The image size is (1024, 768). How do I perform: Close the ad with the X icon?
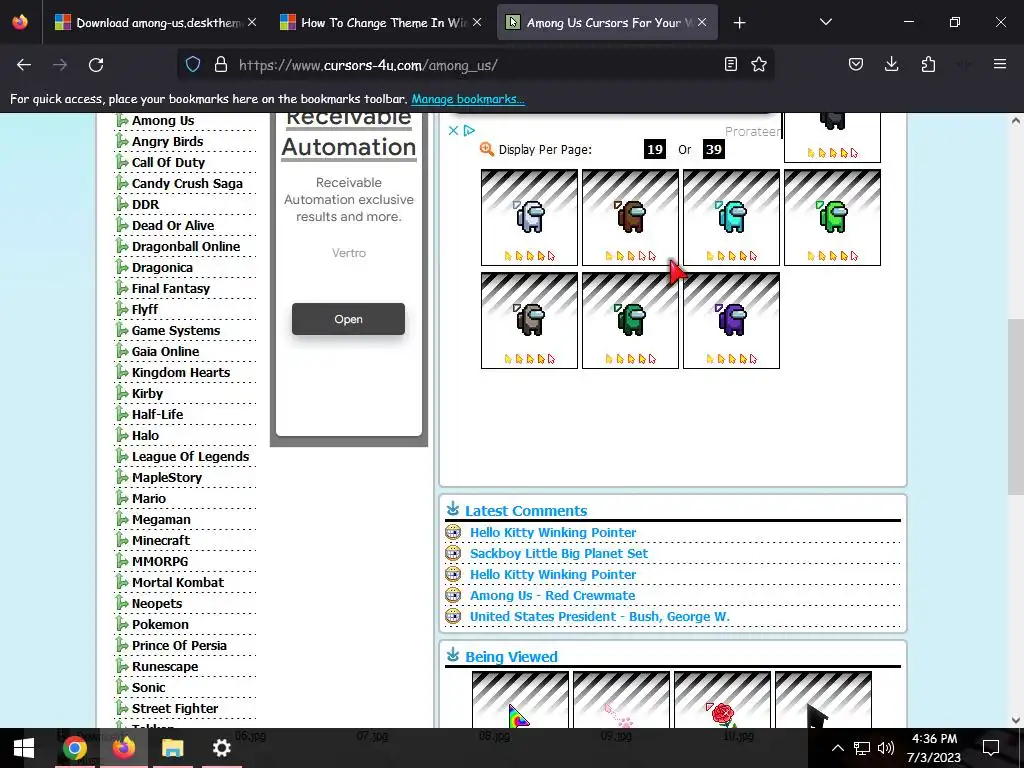click(x=453, y=131)
